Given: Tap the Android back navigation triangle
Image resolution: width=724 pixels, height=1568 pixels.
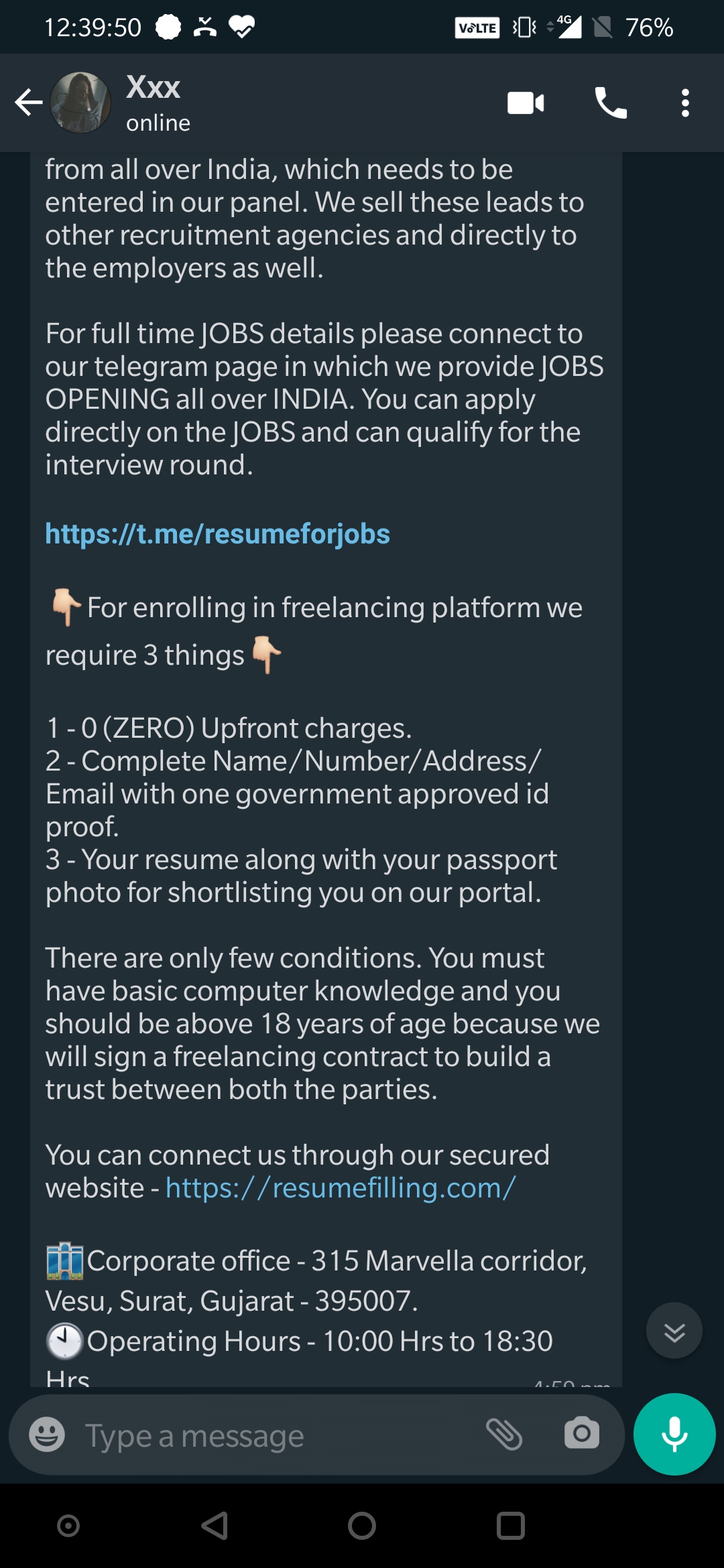Looking at the screenshot, I should point(215,1526).
